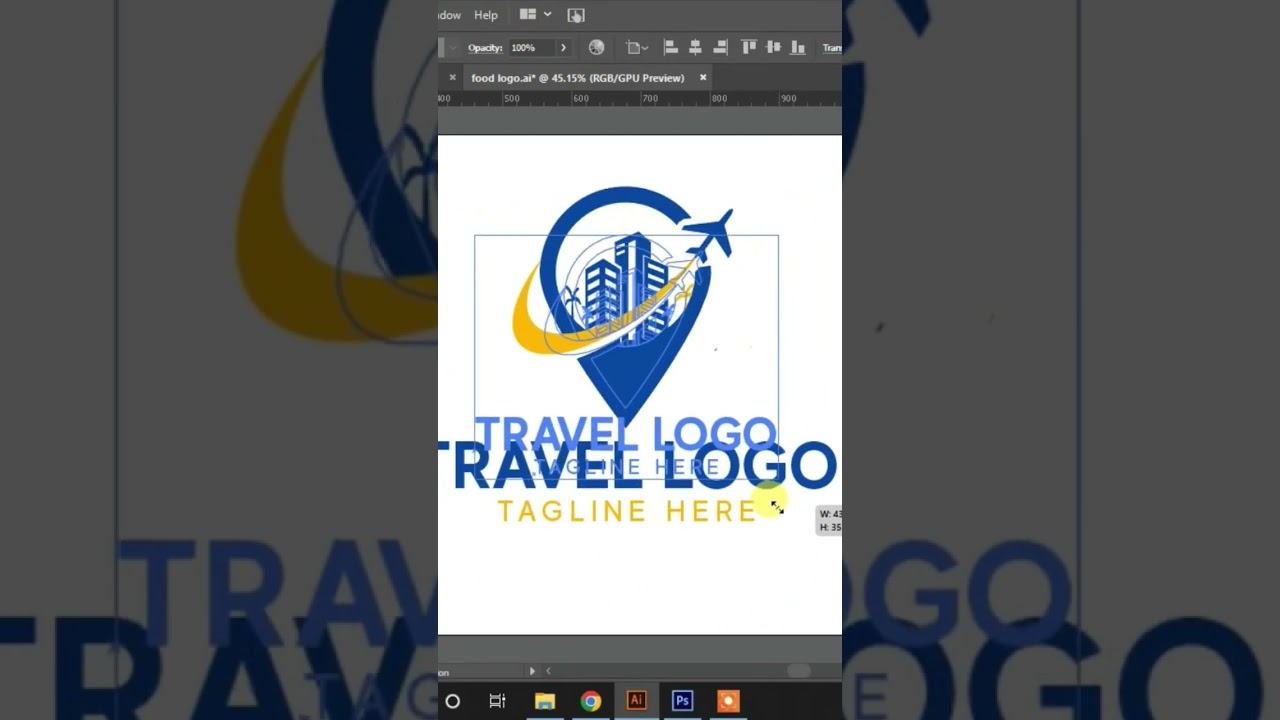The image size is (1280, 720).
Task: Click the Arrange Documents layout icon
Action: click(528, 15)
